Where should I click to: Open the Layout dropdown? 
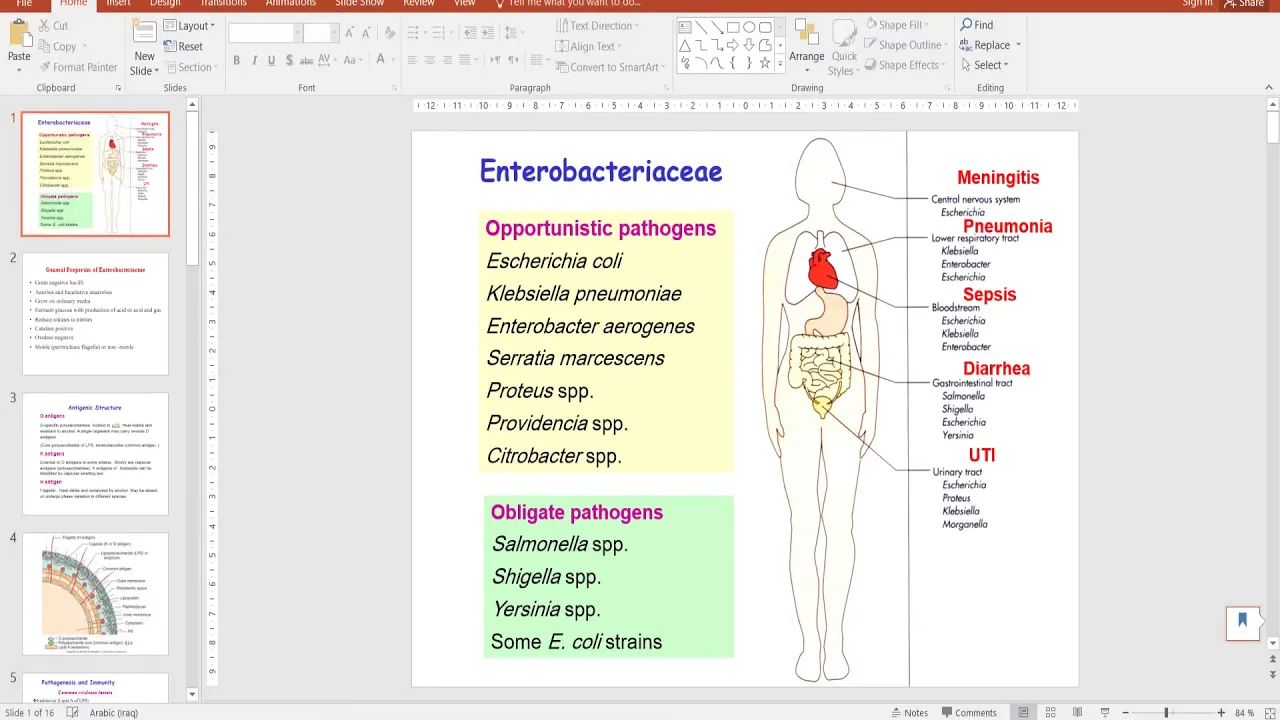pos(189,26)
